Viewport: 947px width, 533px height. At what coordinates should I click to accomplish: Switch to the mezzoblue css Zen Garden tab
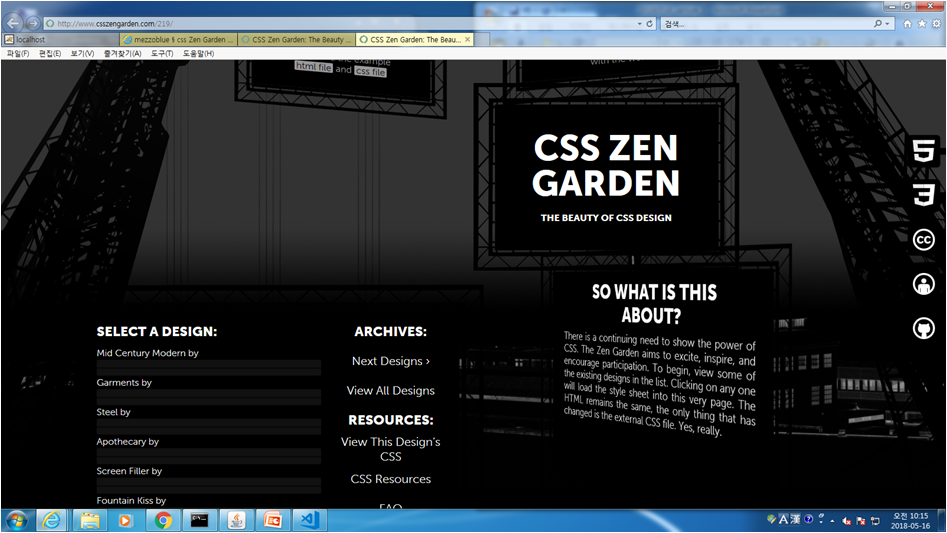coord(179,39)
